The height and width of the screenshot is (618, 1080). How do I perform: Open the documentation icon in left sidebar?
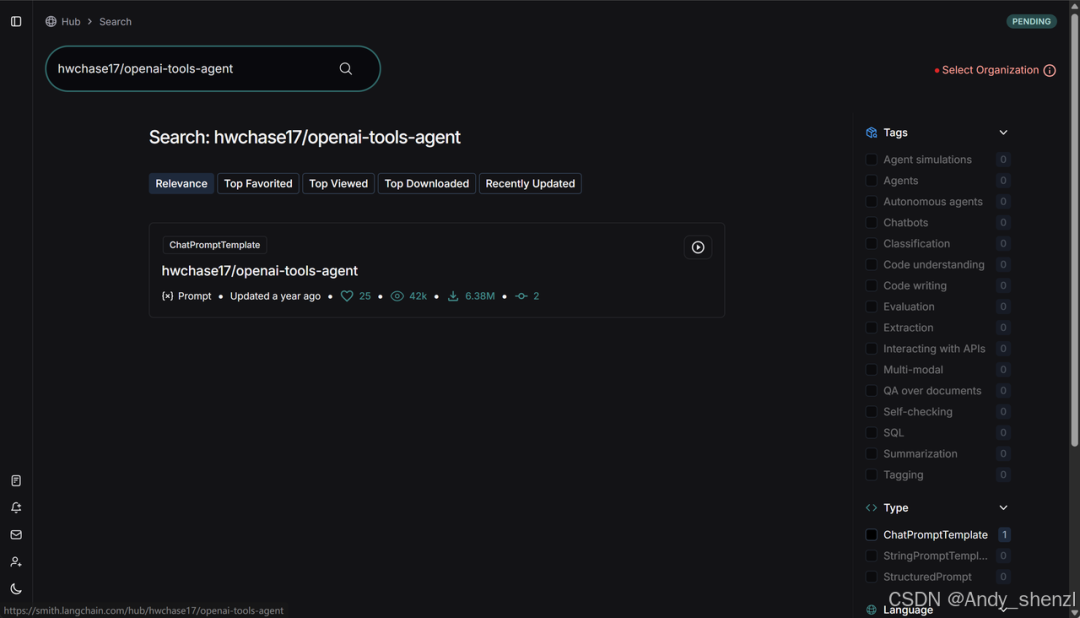click(16, 480)
